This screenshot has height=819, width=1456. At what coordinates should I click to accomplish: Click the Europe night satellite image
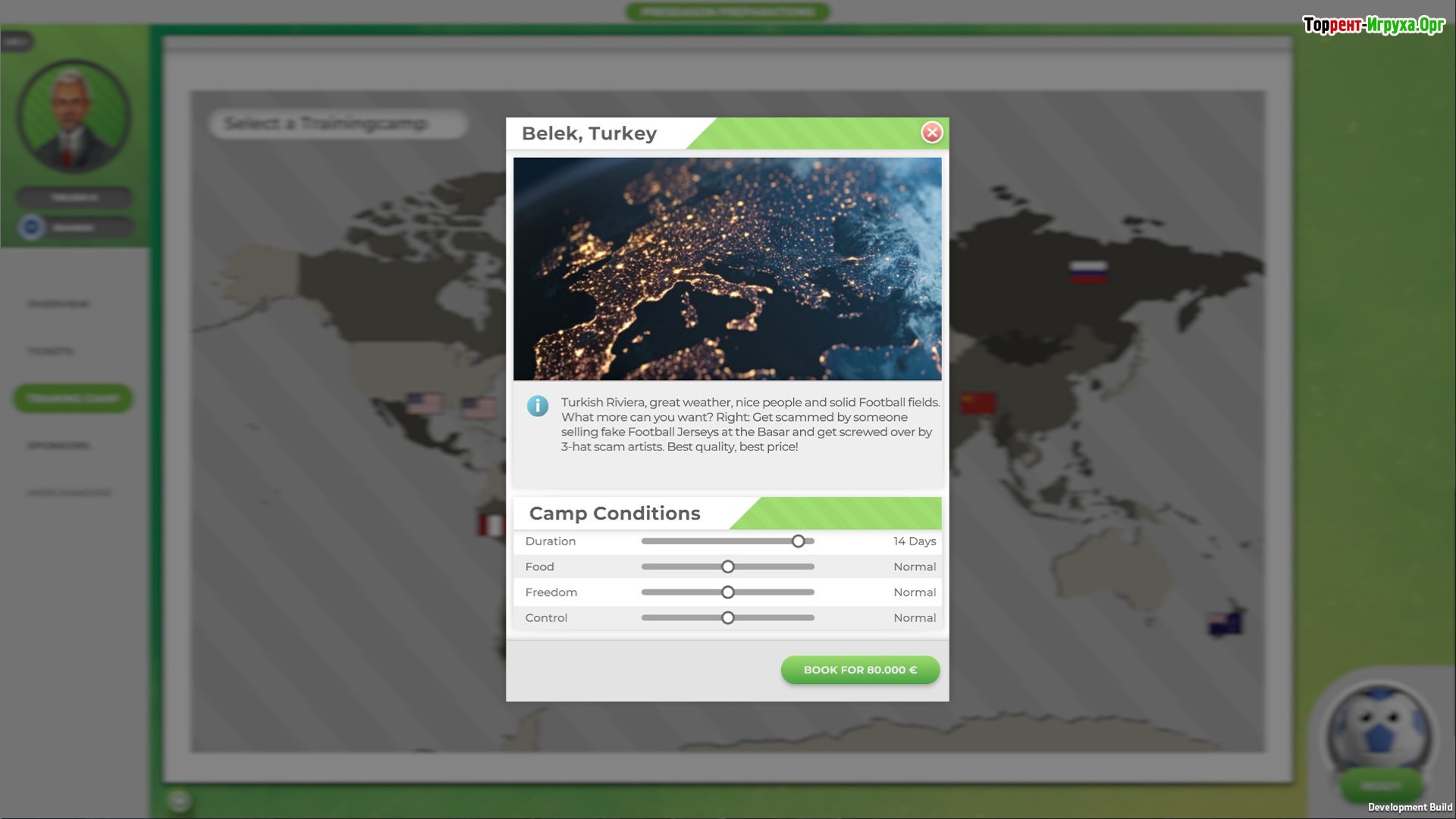pos(726,269)
